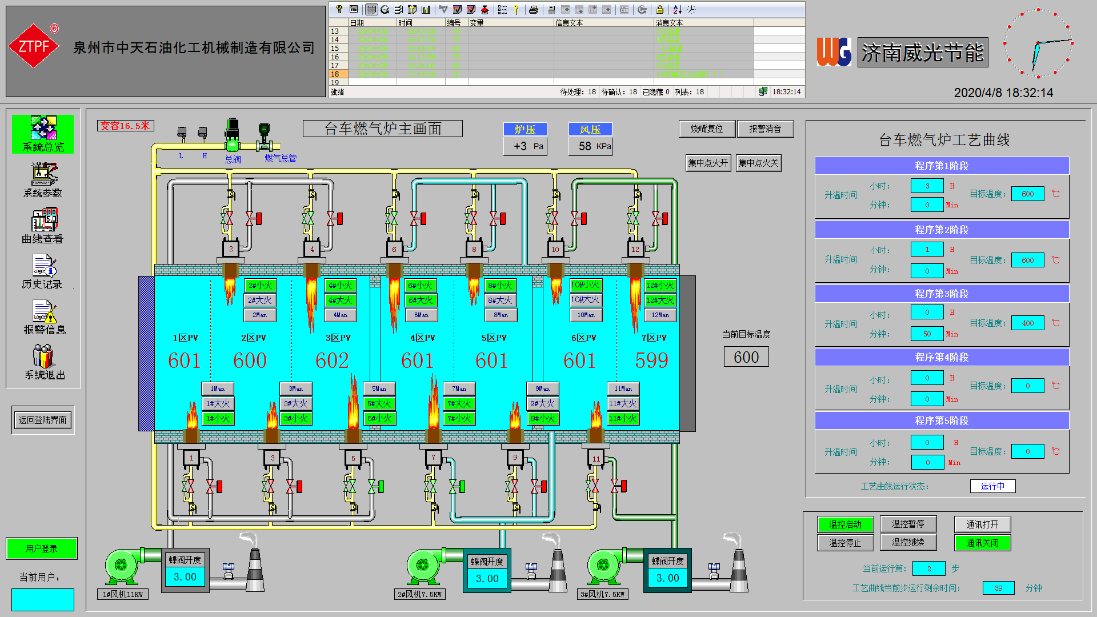Click the red shutoff valve above burner 3
The width and height of the screenshot is (1097, 617).
coord(254,219)
